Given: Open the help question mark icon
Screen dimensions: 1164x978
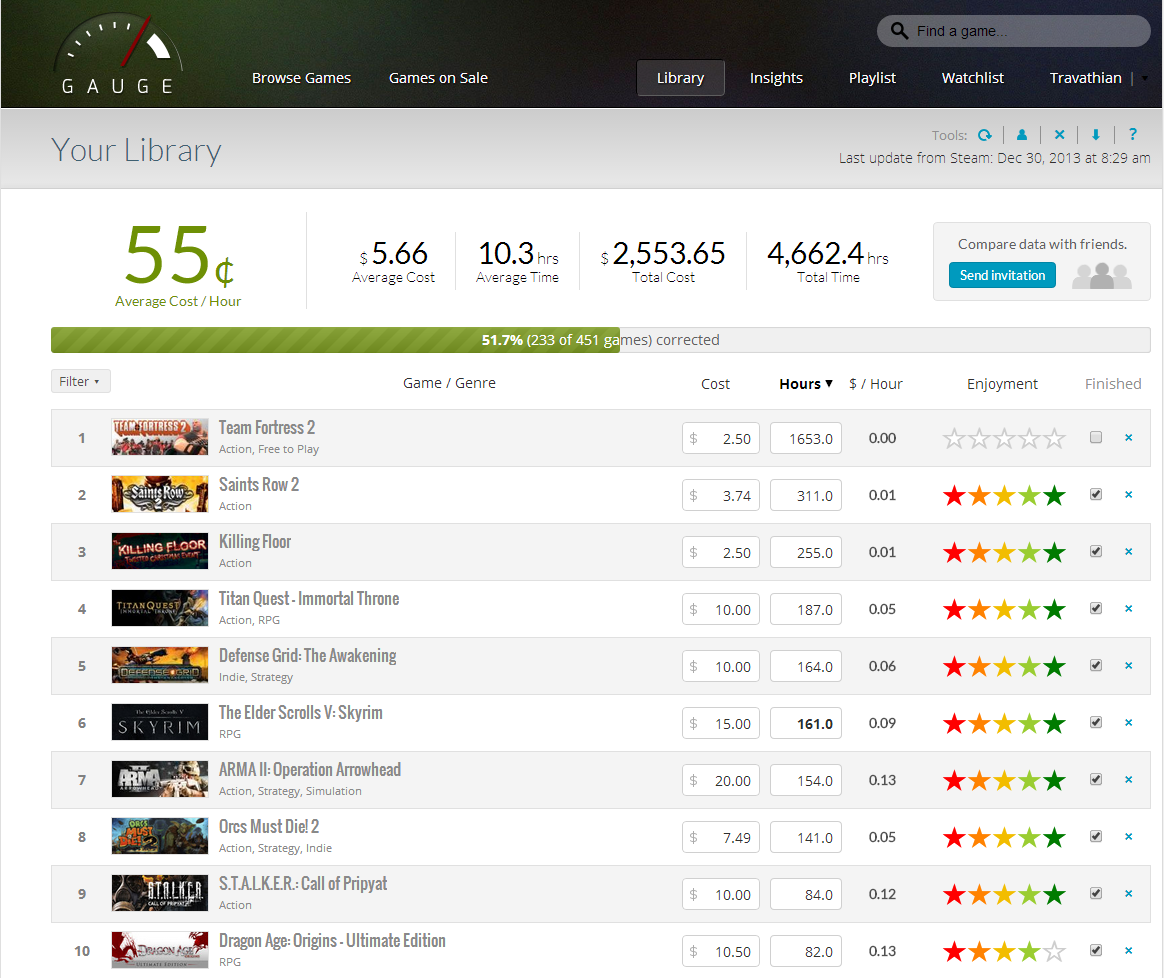Looking at the screenshot, I should coord(1133,134).
